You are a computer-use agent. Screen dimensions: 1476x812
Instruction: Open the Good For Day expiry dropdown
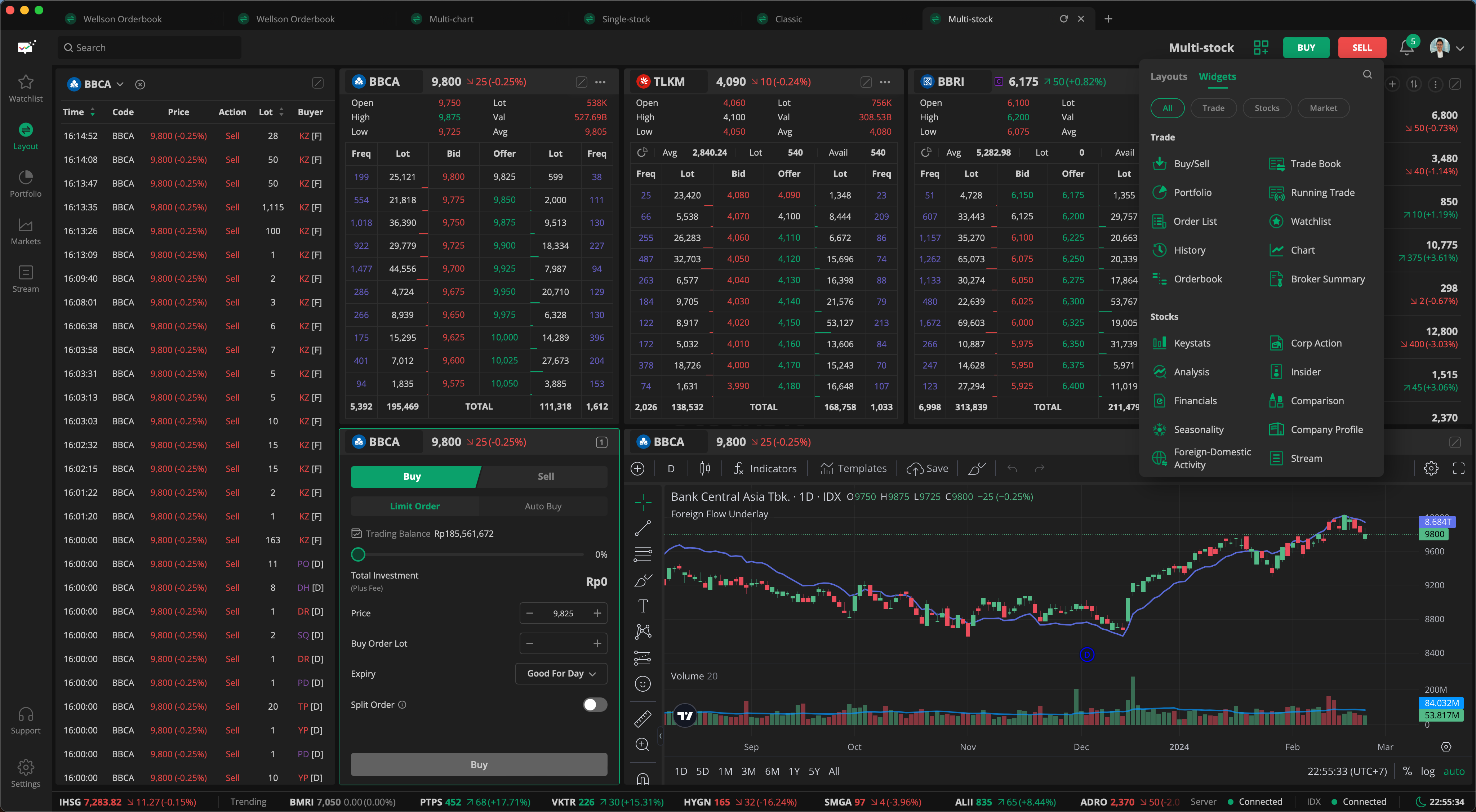561,673
